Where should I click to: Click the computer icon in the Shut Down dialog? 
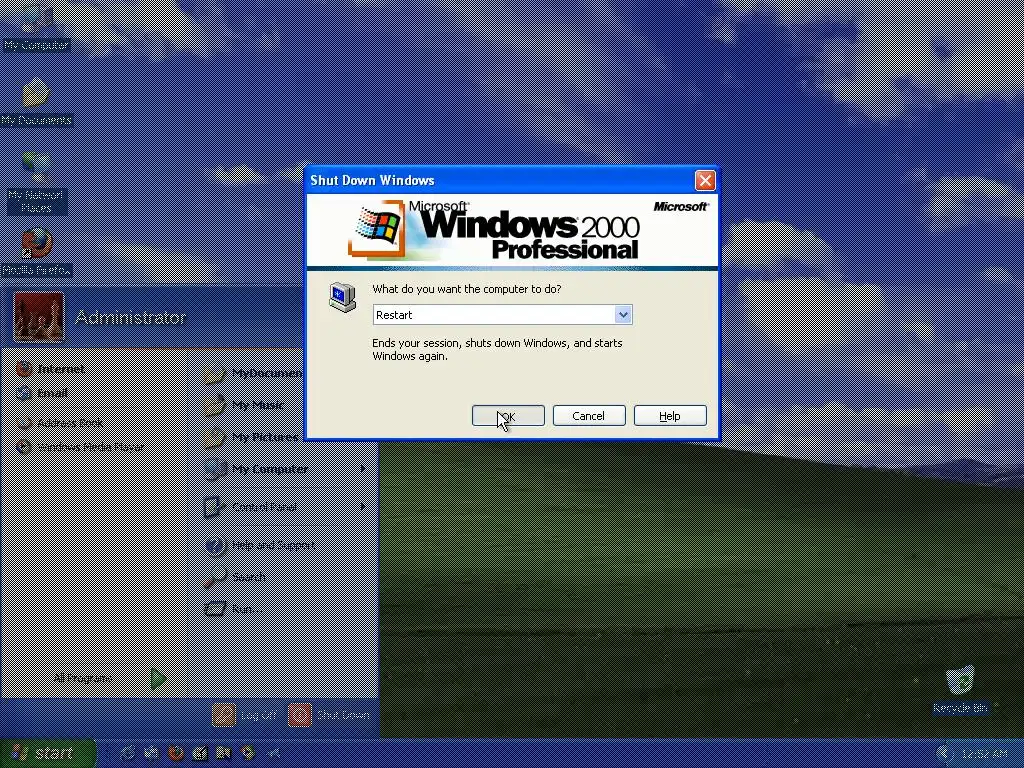click(x=342, y=297)
